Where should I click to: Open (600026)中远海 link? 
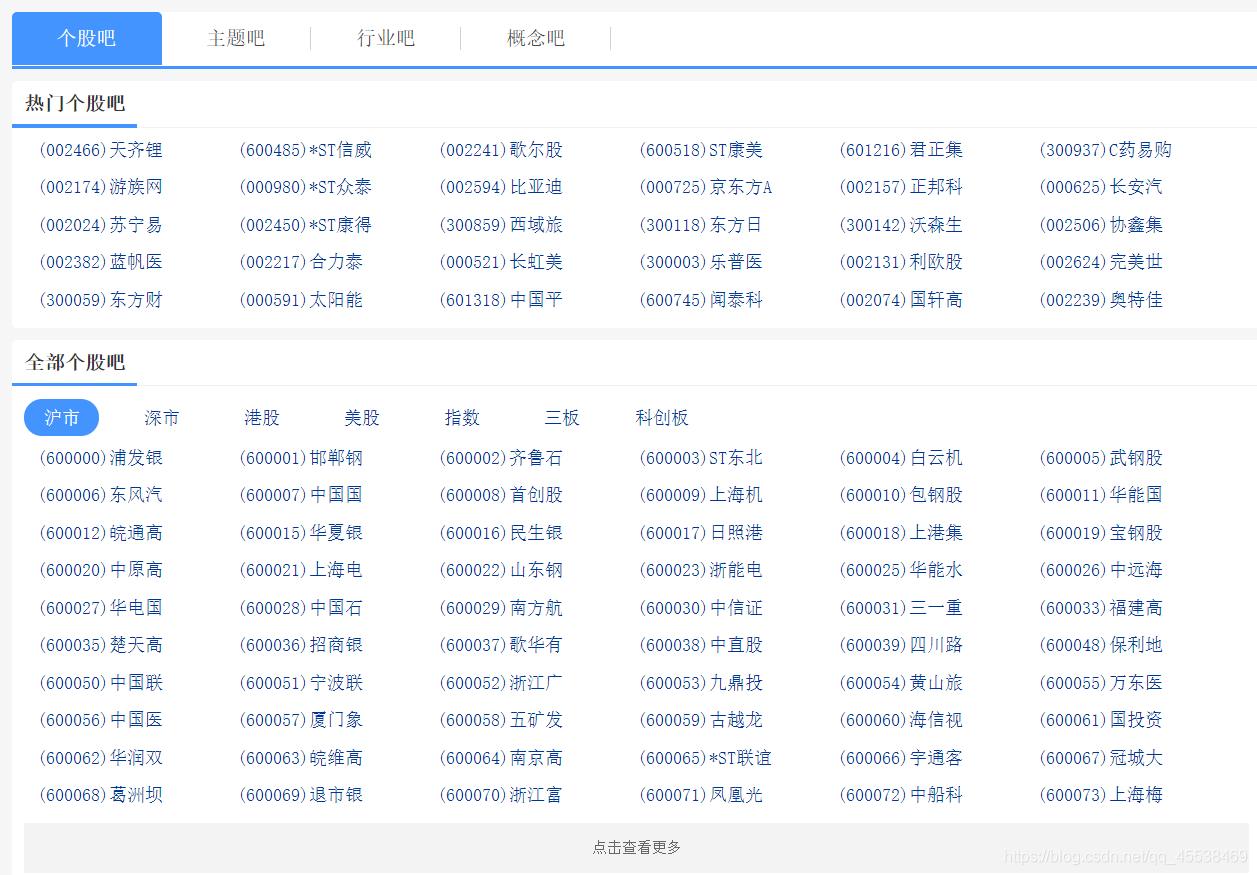pos(1101,570)
